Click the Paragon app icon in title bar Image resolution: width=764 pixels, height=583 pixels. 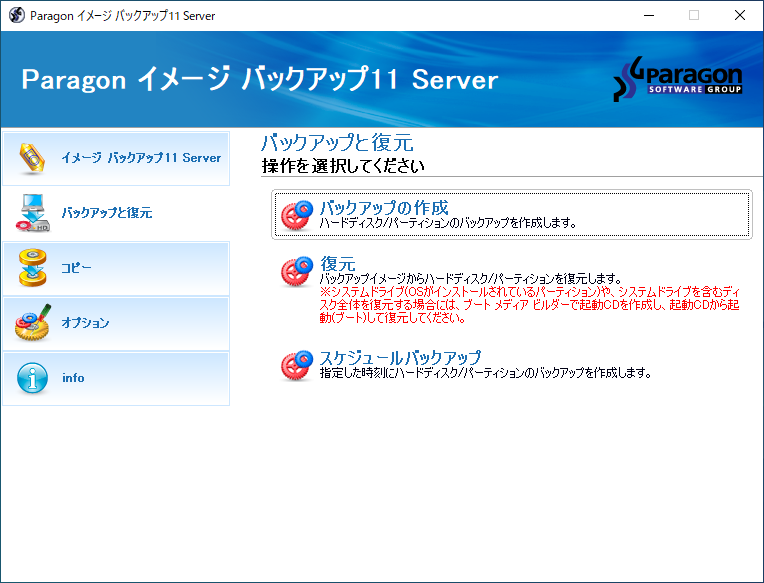point(16,16)
